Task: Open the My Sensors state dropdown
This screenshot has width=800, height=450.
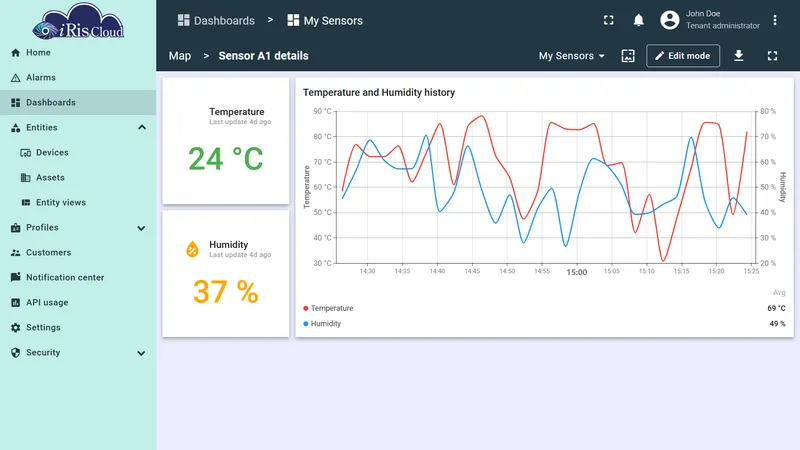Action: (x=571, y=56)
